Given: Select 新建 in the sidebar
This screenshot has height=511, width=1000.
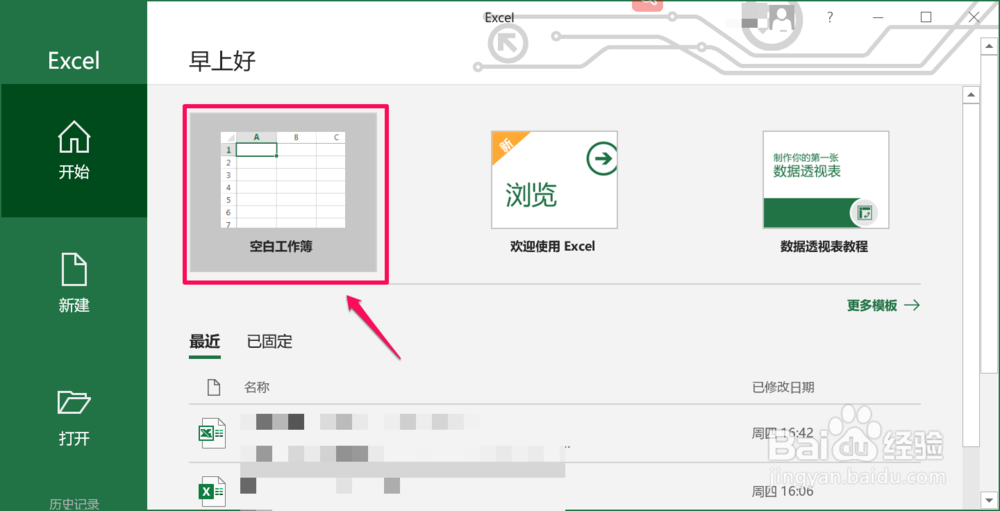Looking at the screenshot, I should [x=74, y=283].
